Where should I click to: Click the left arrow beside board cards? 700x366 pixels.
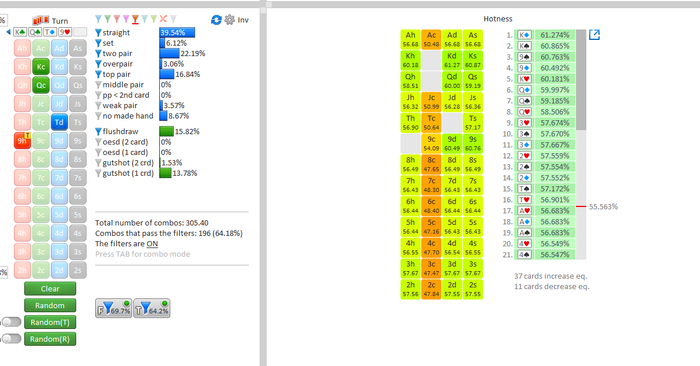click(8, 32)
